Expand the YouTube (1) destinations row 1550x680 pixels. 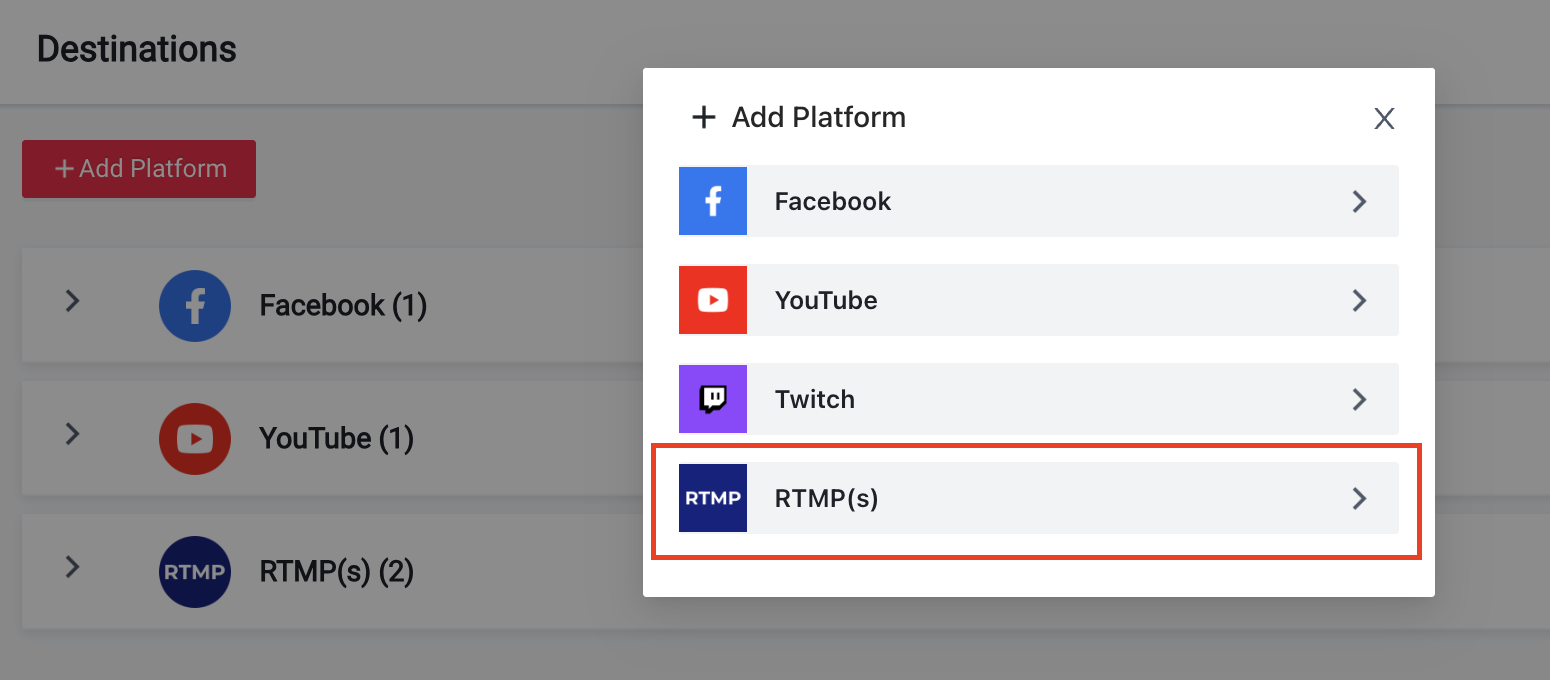pyautogui.click(x=72, y=433)
